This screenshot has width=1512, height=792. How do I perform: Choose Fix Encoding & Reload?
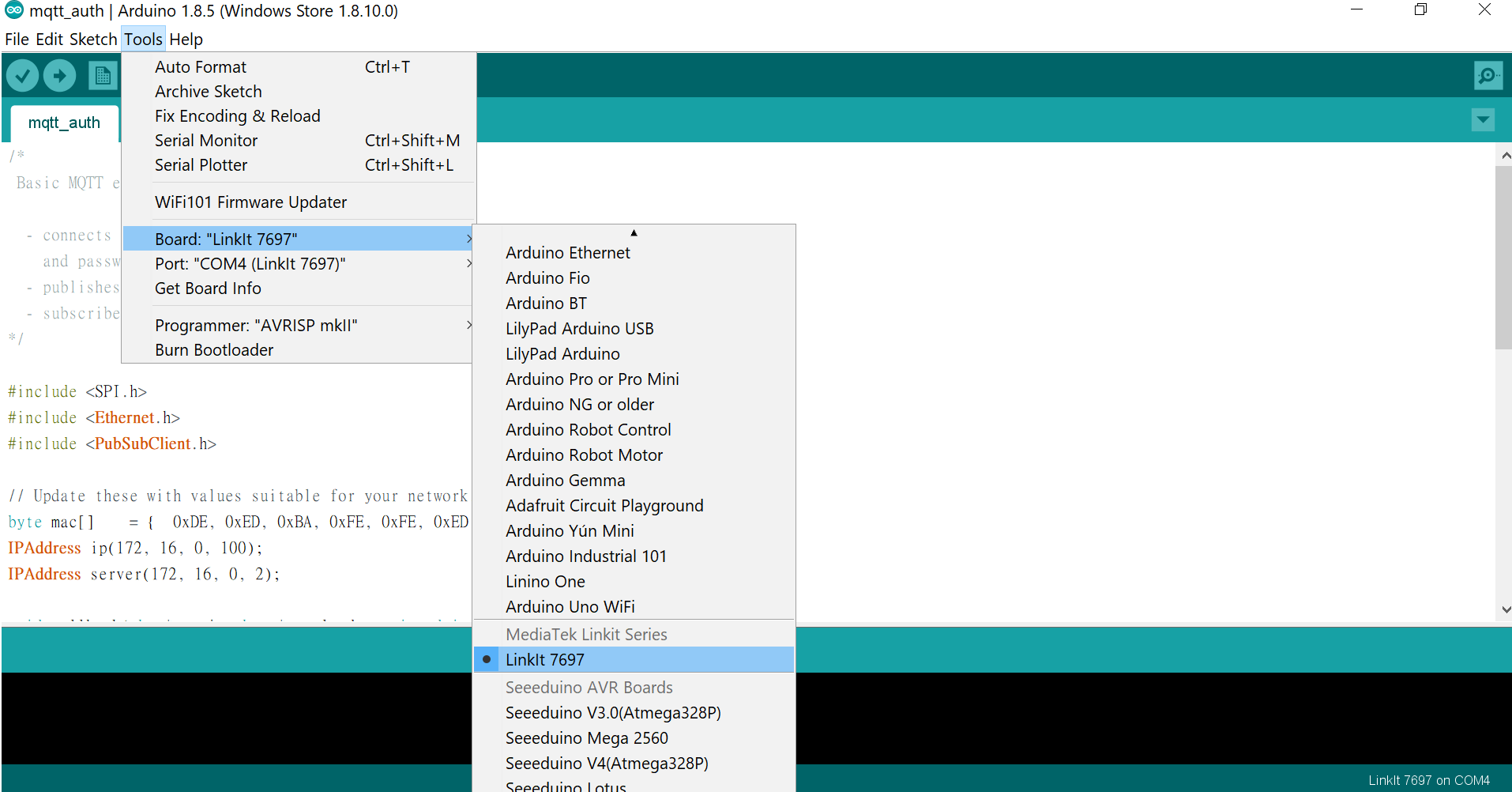(x=299, y=116)
